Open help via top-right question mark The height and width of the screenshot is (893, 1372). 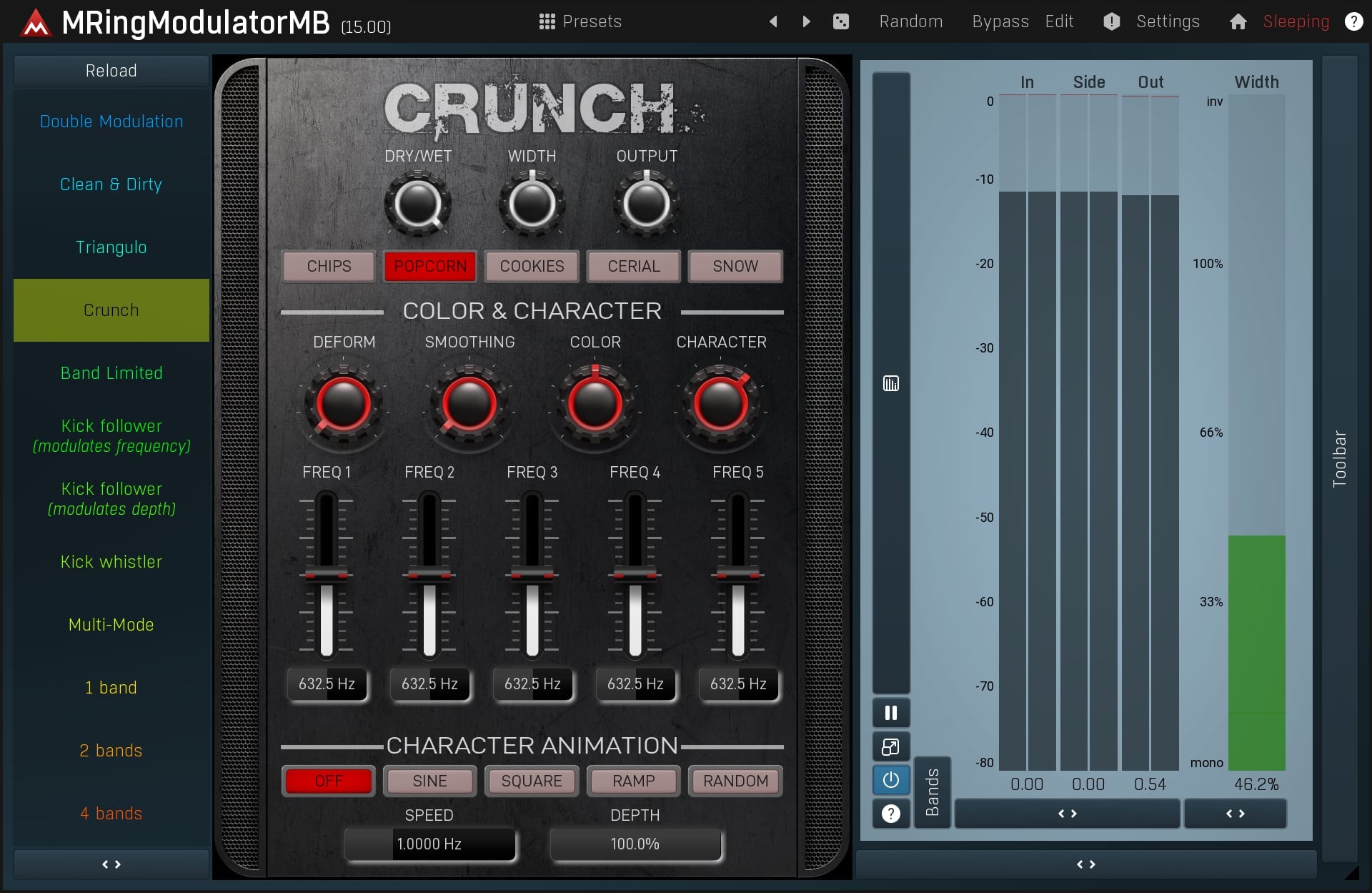click(x=1353, y=21)
